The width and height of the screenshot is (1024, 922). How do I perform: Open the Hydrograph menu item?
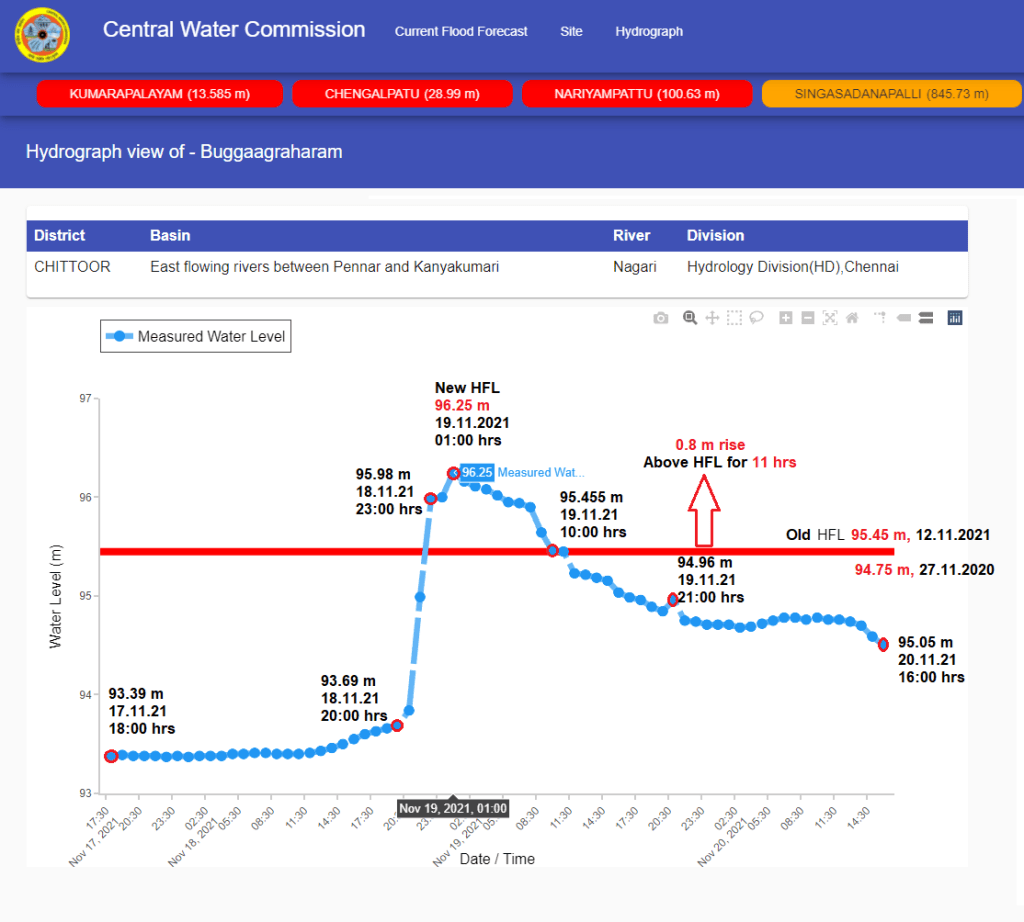[x=649, y=32]
